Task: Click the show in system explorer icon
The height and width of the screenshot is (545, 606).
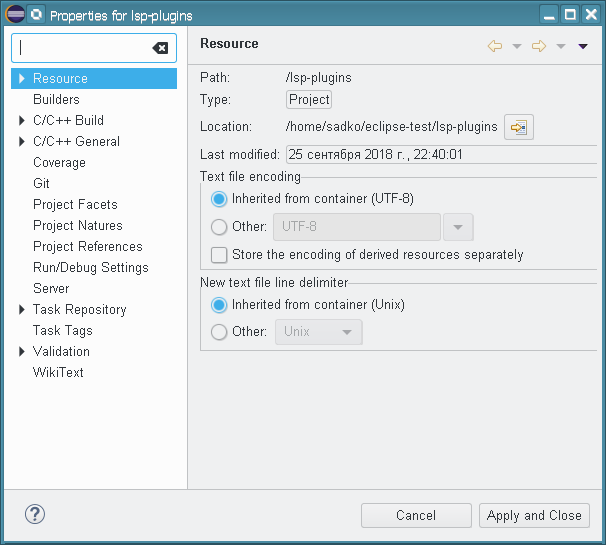Action: pos(519,127)
